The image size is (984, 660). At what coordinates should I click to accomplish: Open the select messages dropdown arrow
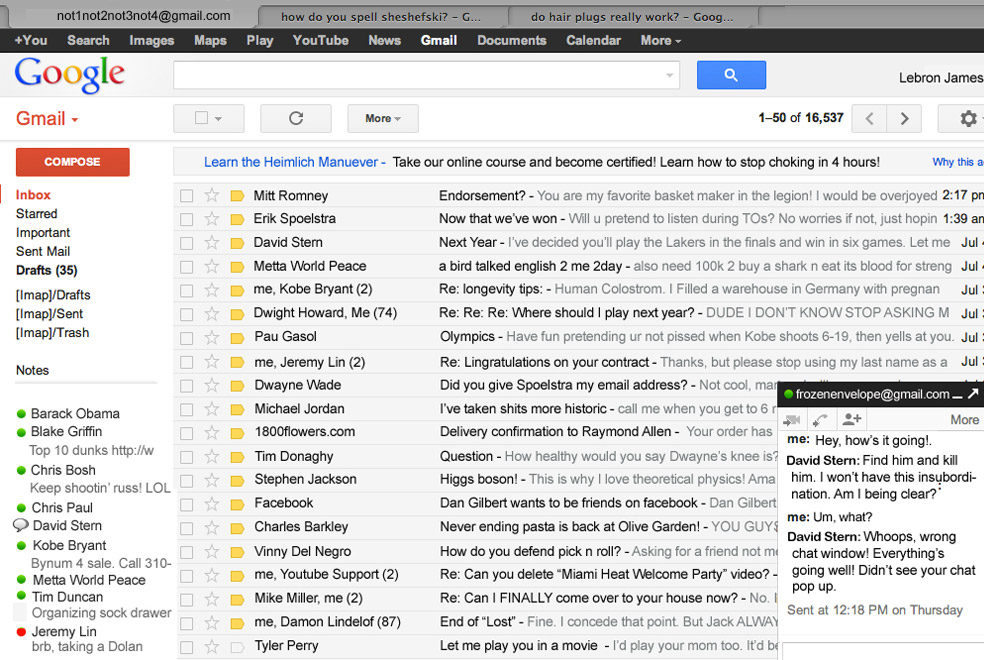click(x=221, y=118)
